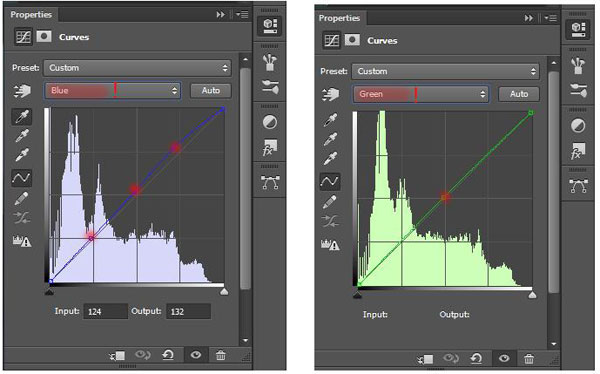Click scrollbar down arrow in Blue panel
The image size is (600, 374).
click(245, 340)
